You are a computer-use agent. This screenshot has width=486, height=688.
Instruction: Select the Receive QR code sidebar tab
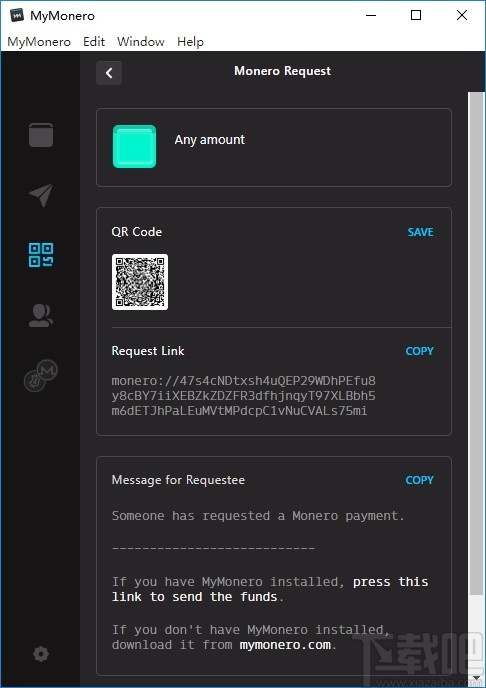[x=41, y=255]
